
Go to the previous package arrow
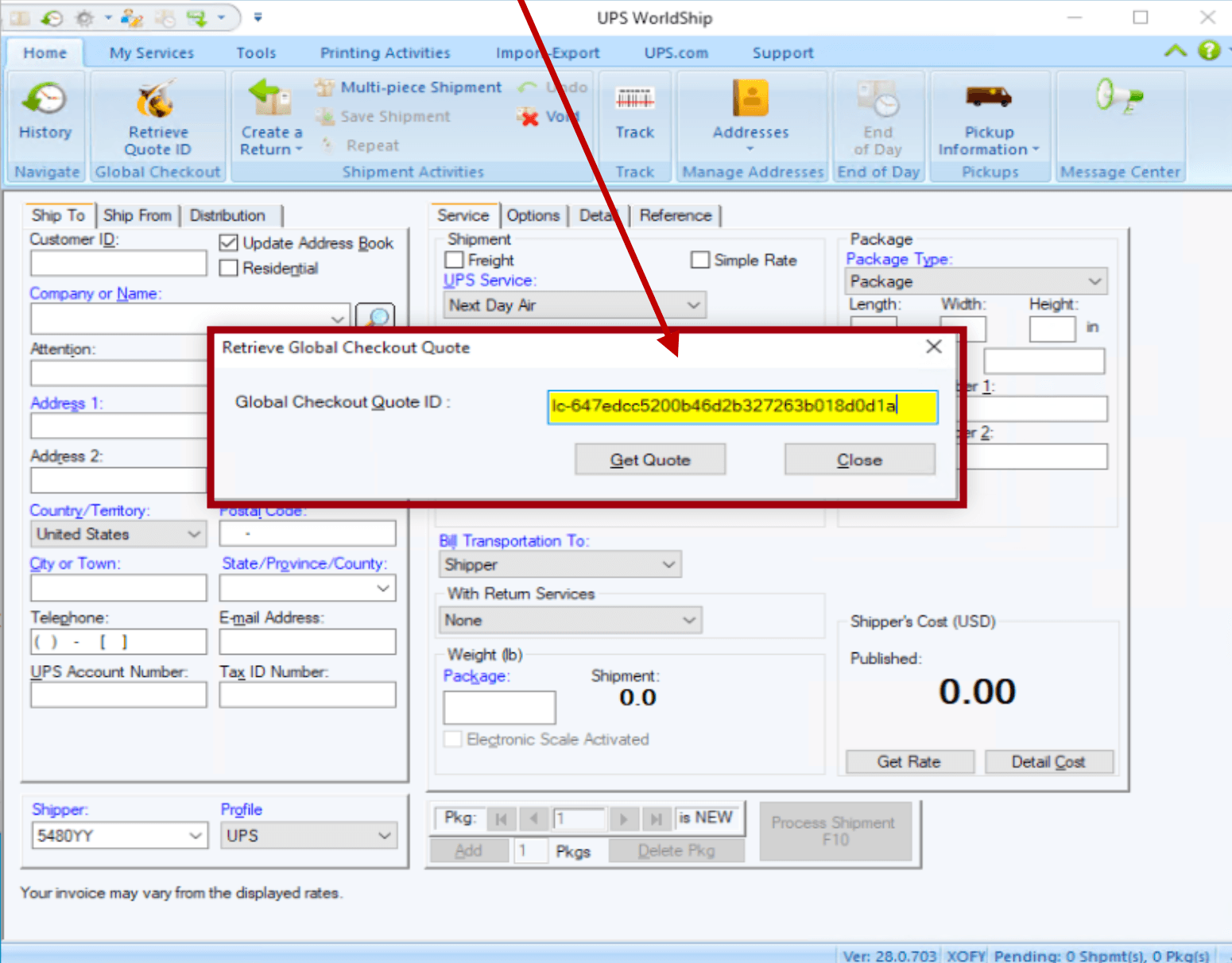click(x=534, y=818)
